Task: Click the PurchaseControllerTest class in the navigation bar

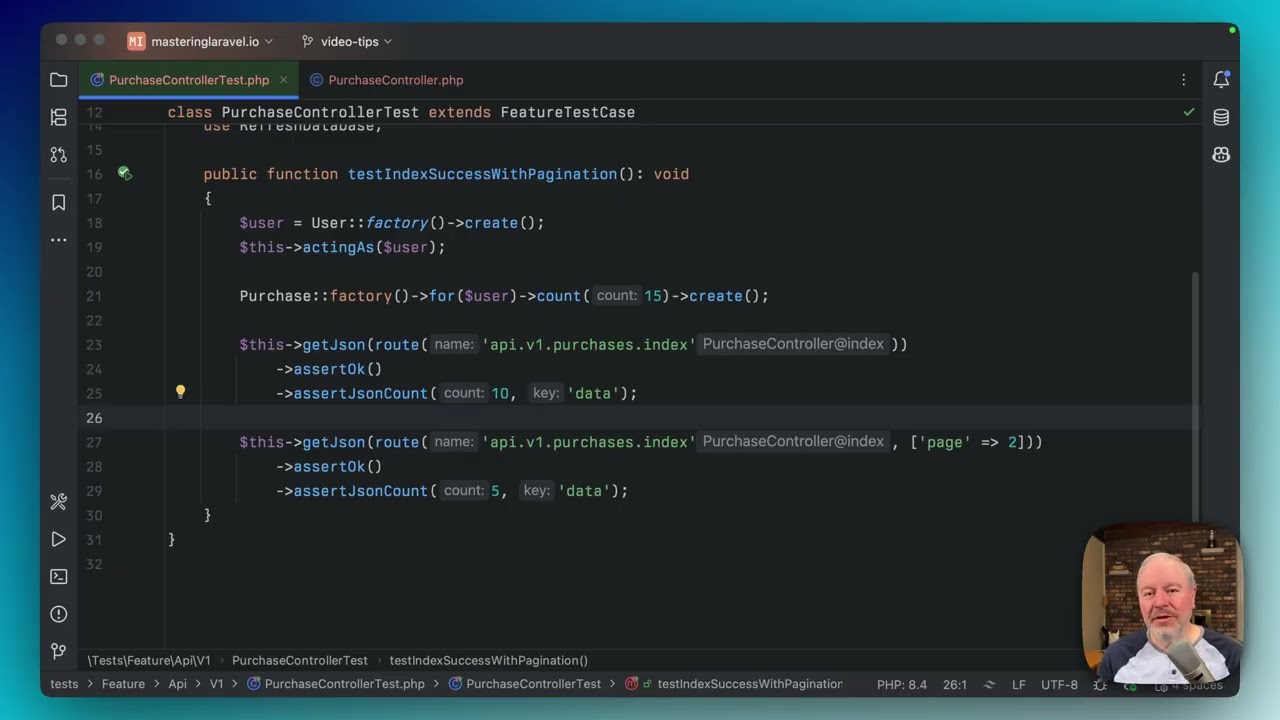Action: click(x=525, y=684)
